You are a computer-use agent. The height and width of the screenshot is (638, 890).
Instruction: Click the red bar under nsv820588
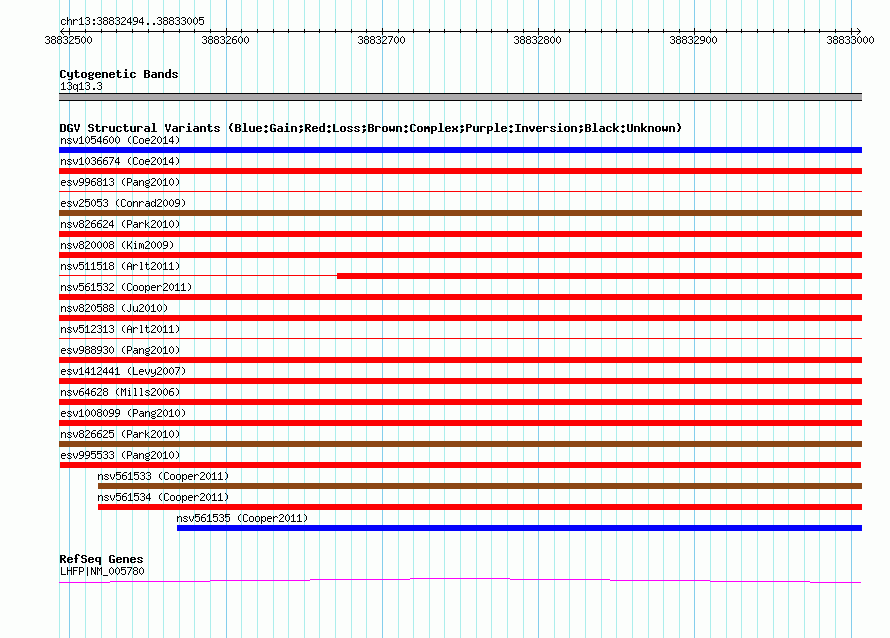pos(460,318)
